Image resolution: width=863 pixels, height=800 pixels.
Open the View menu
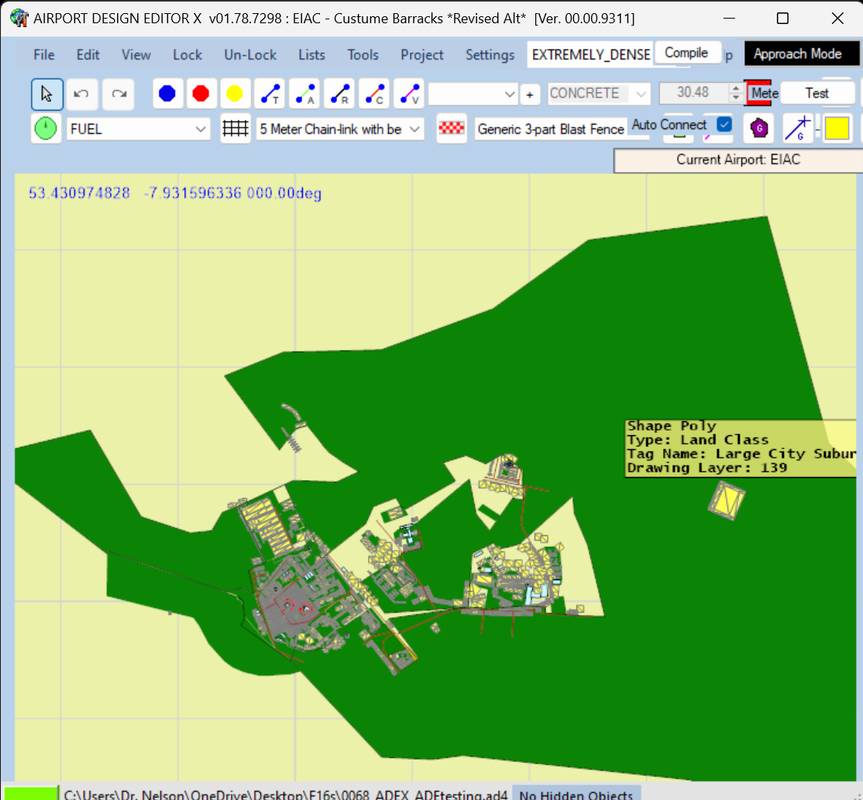coord(136,55)
